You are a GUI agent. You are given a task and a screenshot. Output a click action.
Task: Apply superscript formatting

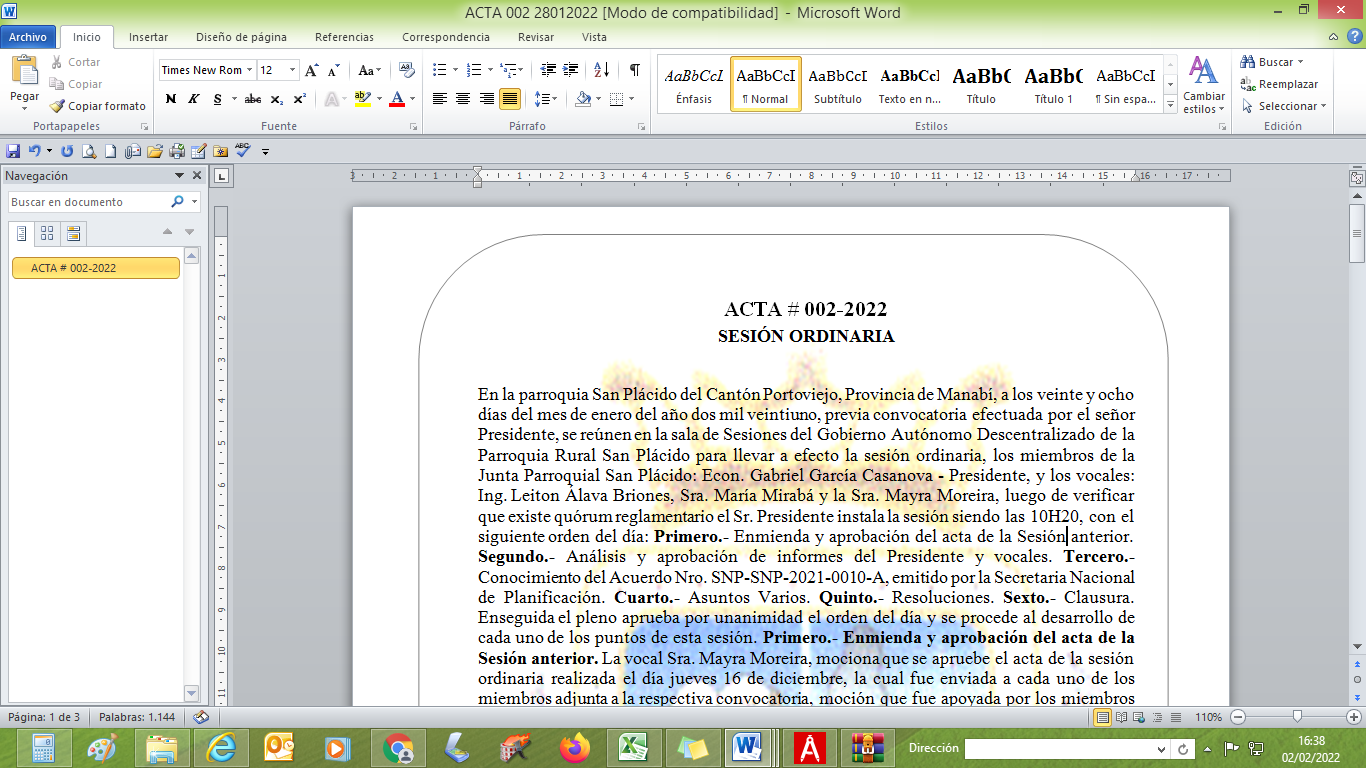[x=299, y=99]
